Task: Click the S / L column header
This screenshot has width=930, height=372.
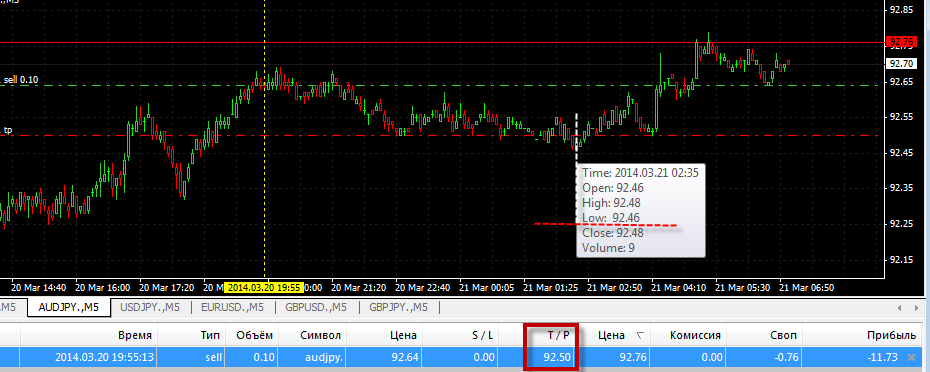Action: [x=460, y=335]
